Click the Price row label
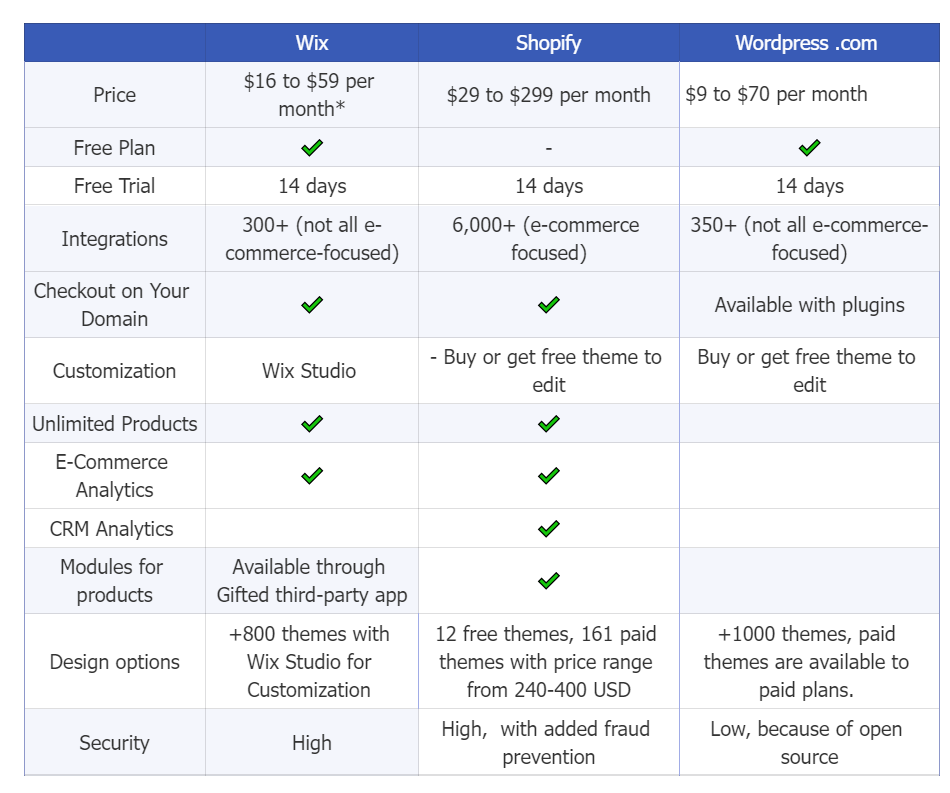Image resolution: width=950 pixels, height=793 pixels. coord(115,95)
